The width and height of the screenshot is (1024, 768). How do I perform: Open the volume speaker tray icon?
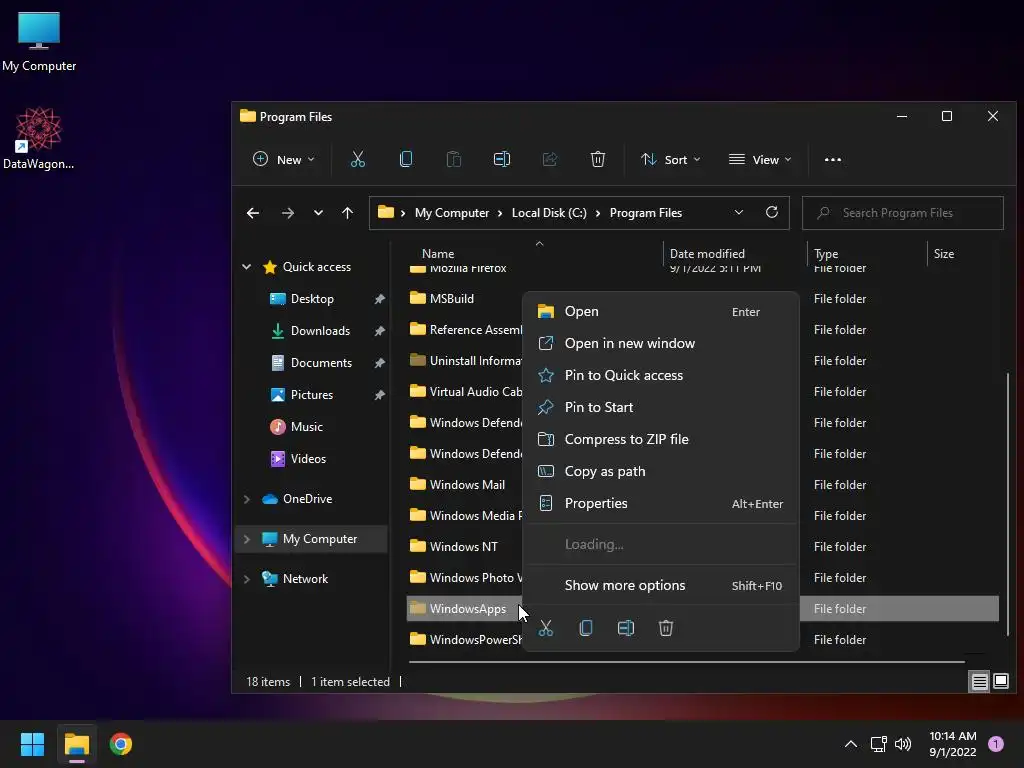(903, 744)
